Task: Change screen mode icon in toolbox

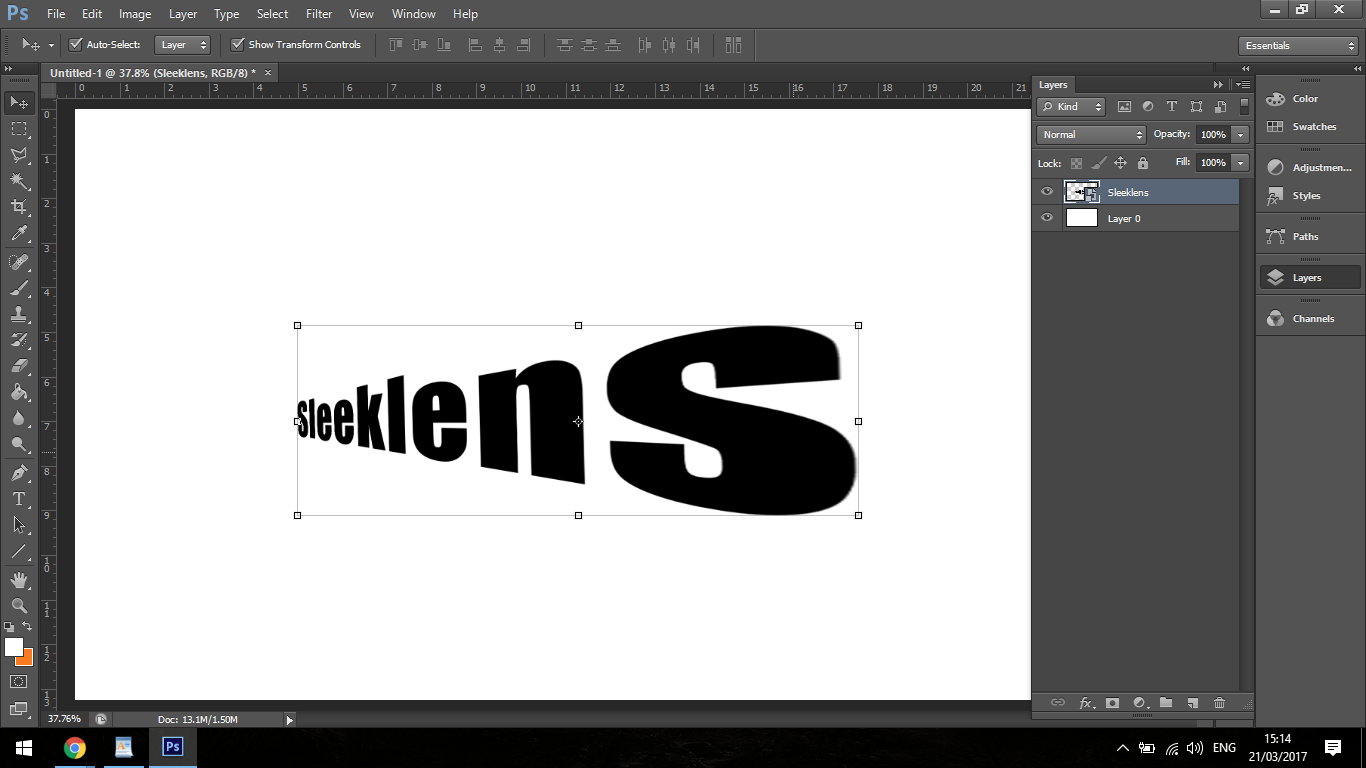Action: click(x=19, y=709)
